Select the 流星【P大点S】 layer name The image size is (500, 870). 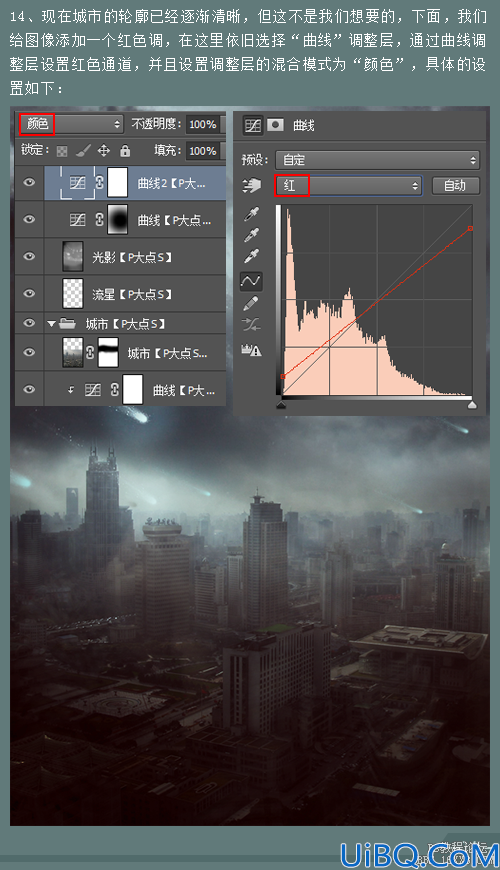tap(132, 294)
